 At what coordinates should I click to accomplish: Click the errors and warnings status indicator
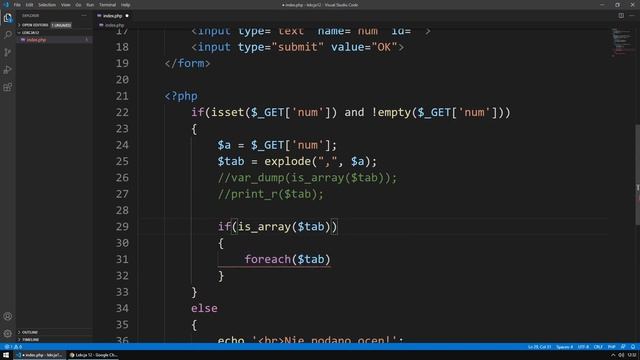[13, 347]
